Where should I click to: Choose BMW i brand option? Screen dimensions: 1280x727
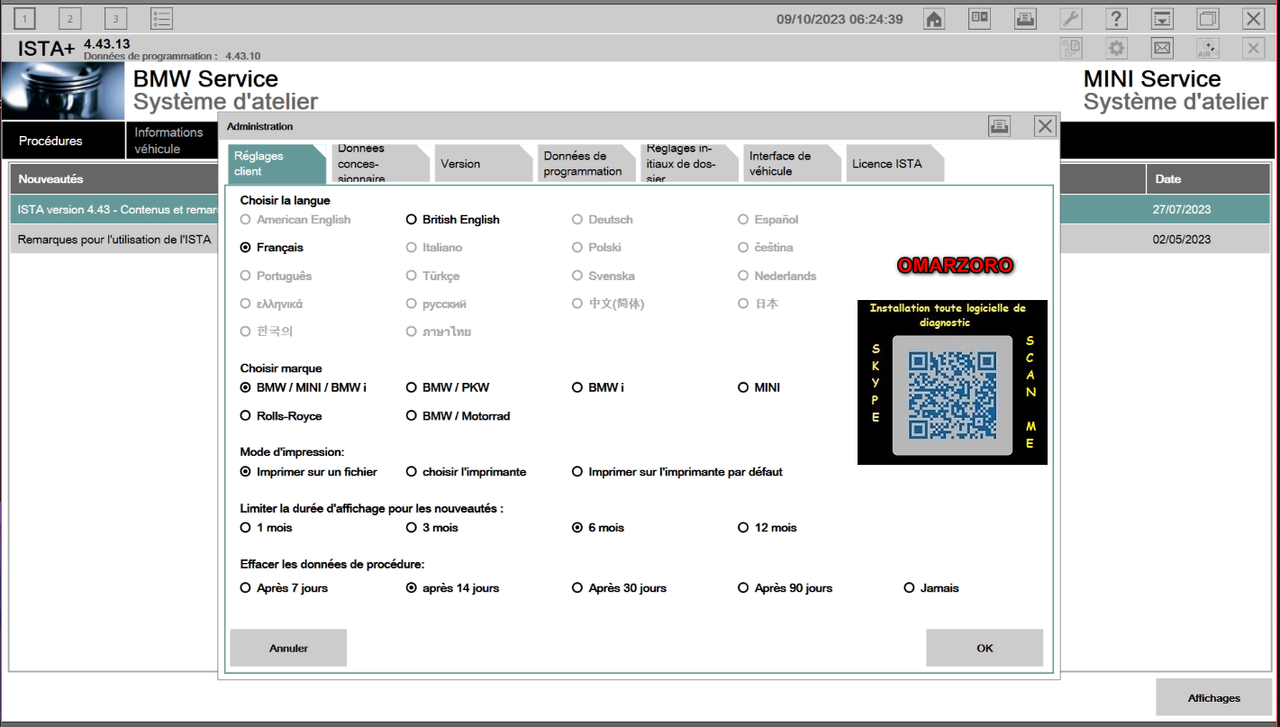598,387
